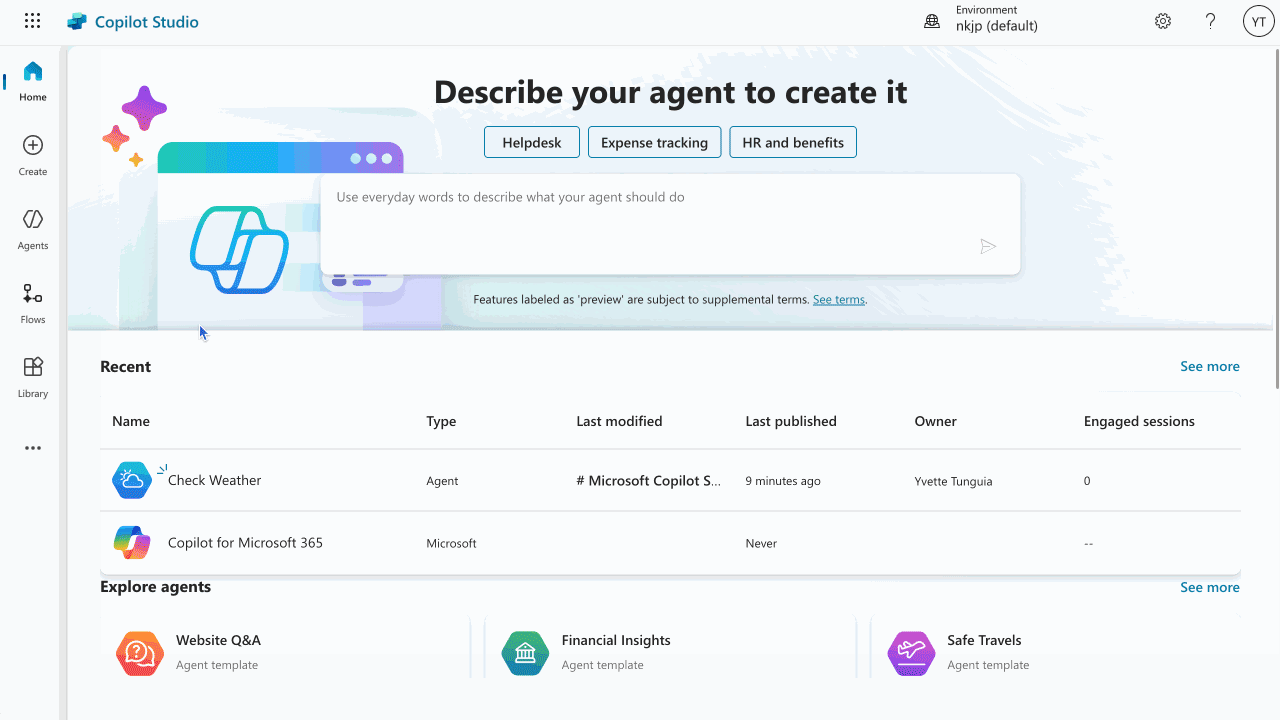Click the '# Microsoft Copilot S...' modified cell

[x=649, y=481]
